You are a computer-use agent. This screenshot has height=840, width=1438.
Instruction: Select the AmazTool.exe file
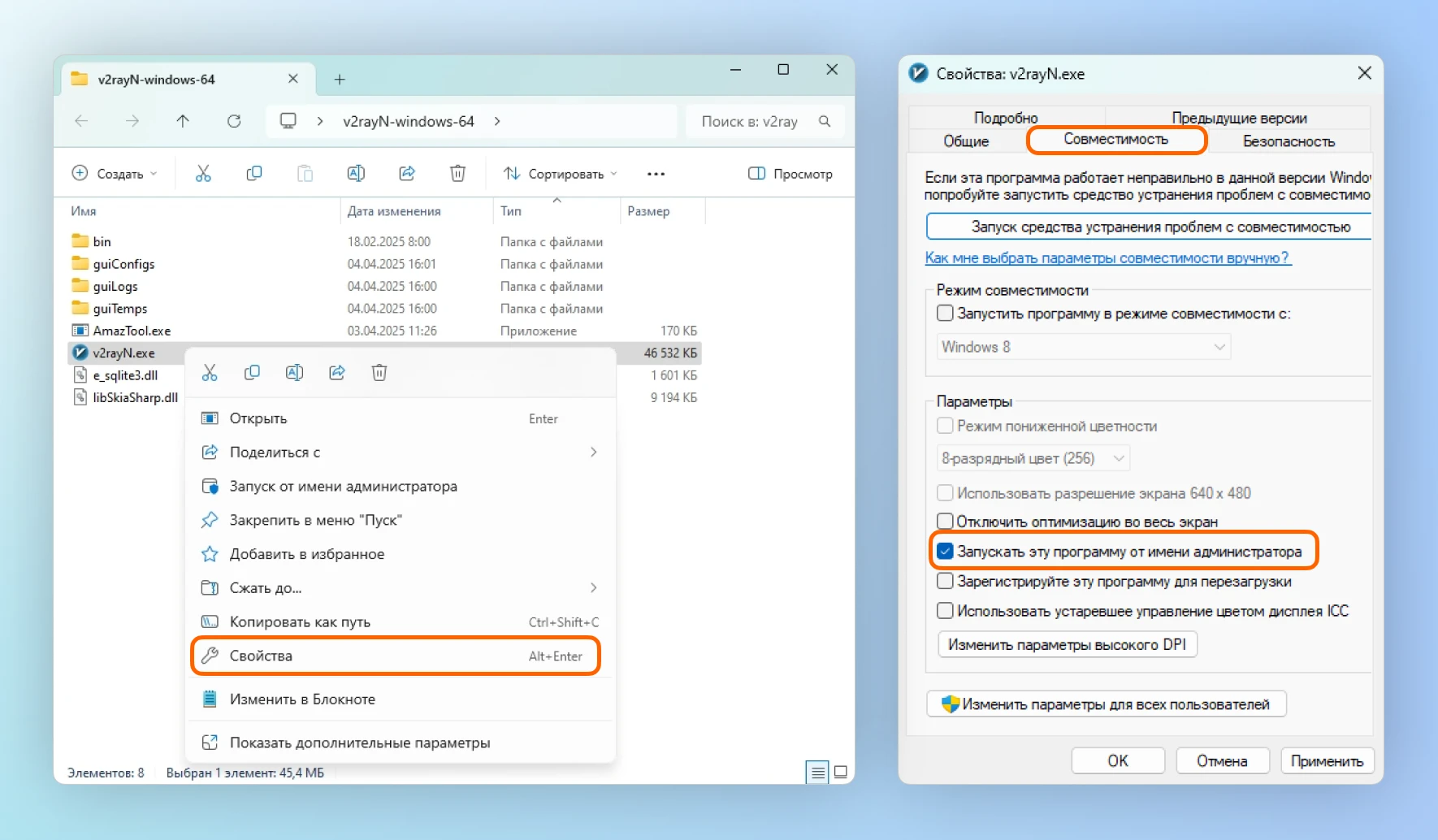pyautogui.click(x=132, y=331)
